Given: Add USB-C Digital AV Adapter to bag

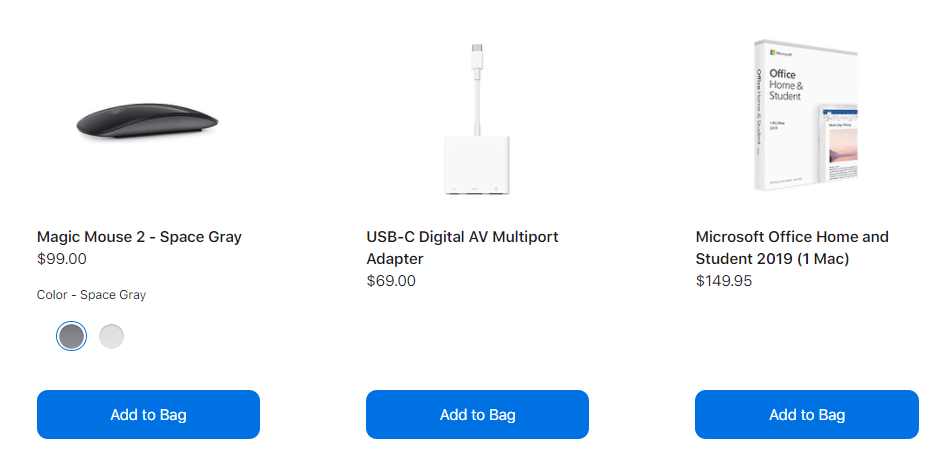Looking at the screenshot, I should pyautogui.click(x=477, y=415).
